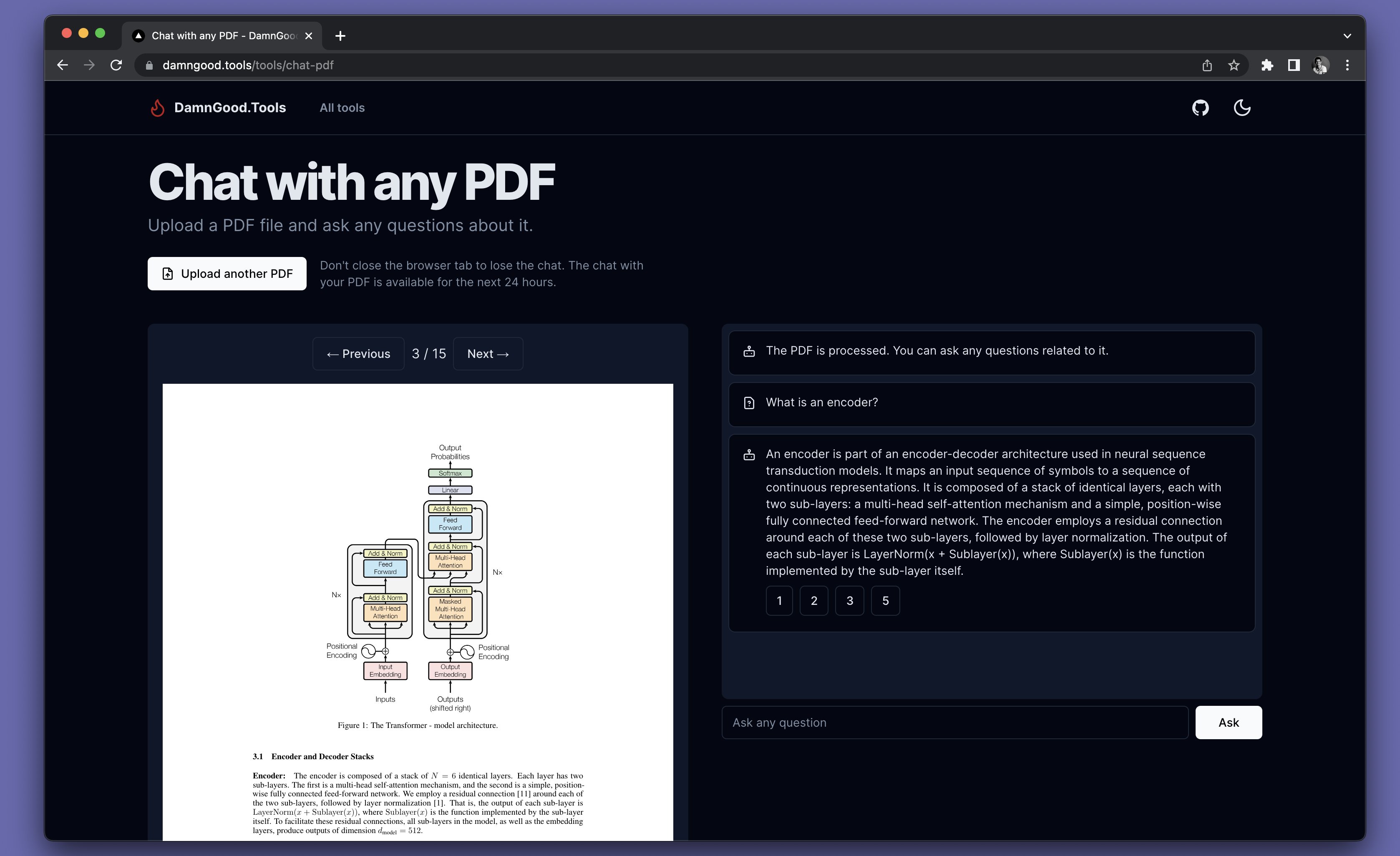Open the GitHub repository icon
The width and height of the screenshot is (1400, 856).
click(1200, 108)
